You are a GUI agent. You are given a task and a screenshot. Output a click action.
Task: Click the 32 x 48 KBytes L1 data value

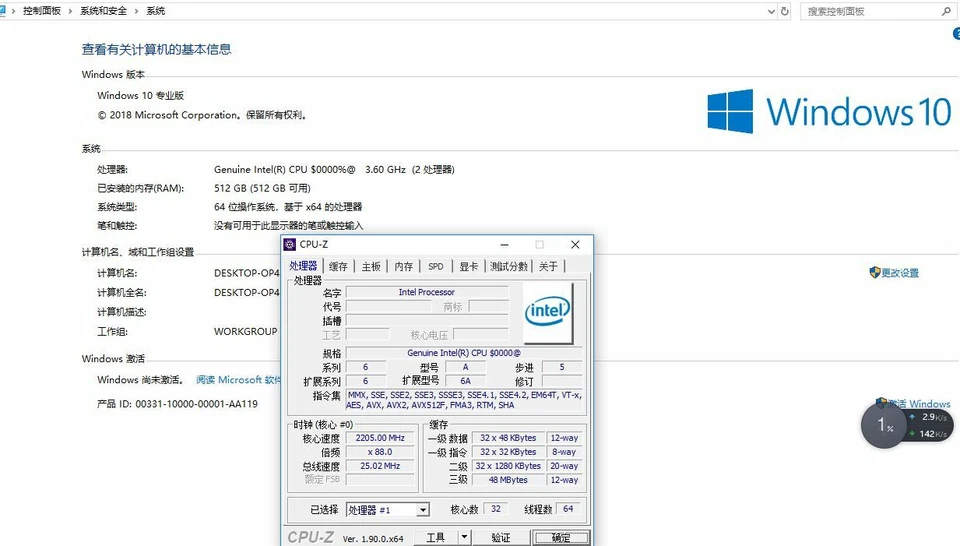(508, 438)
